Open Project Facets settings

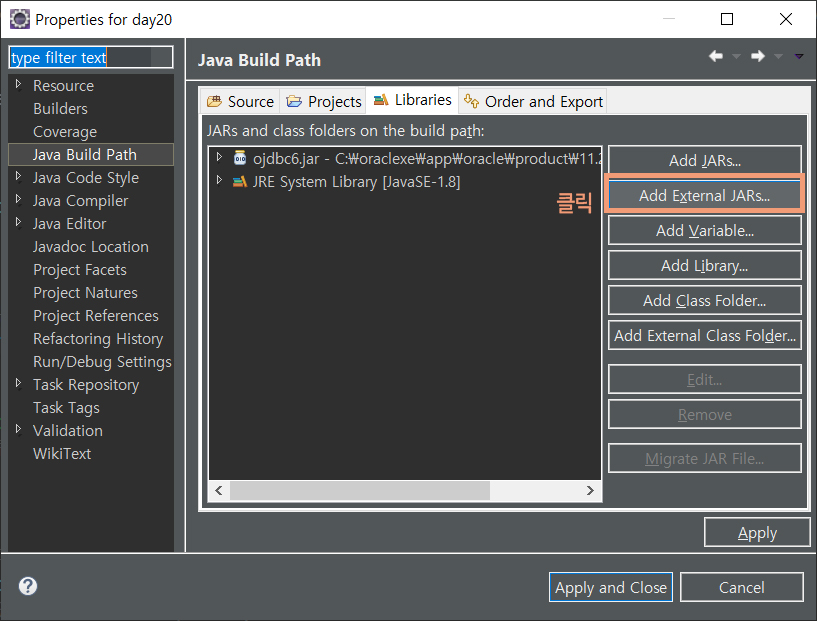click(80, 269)
